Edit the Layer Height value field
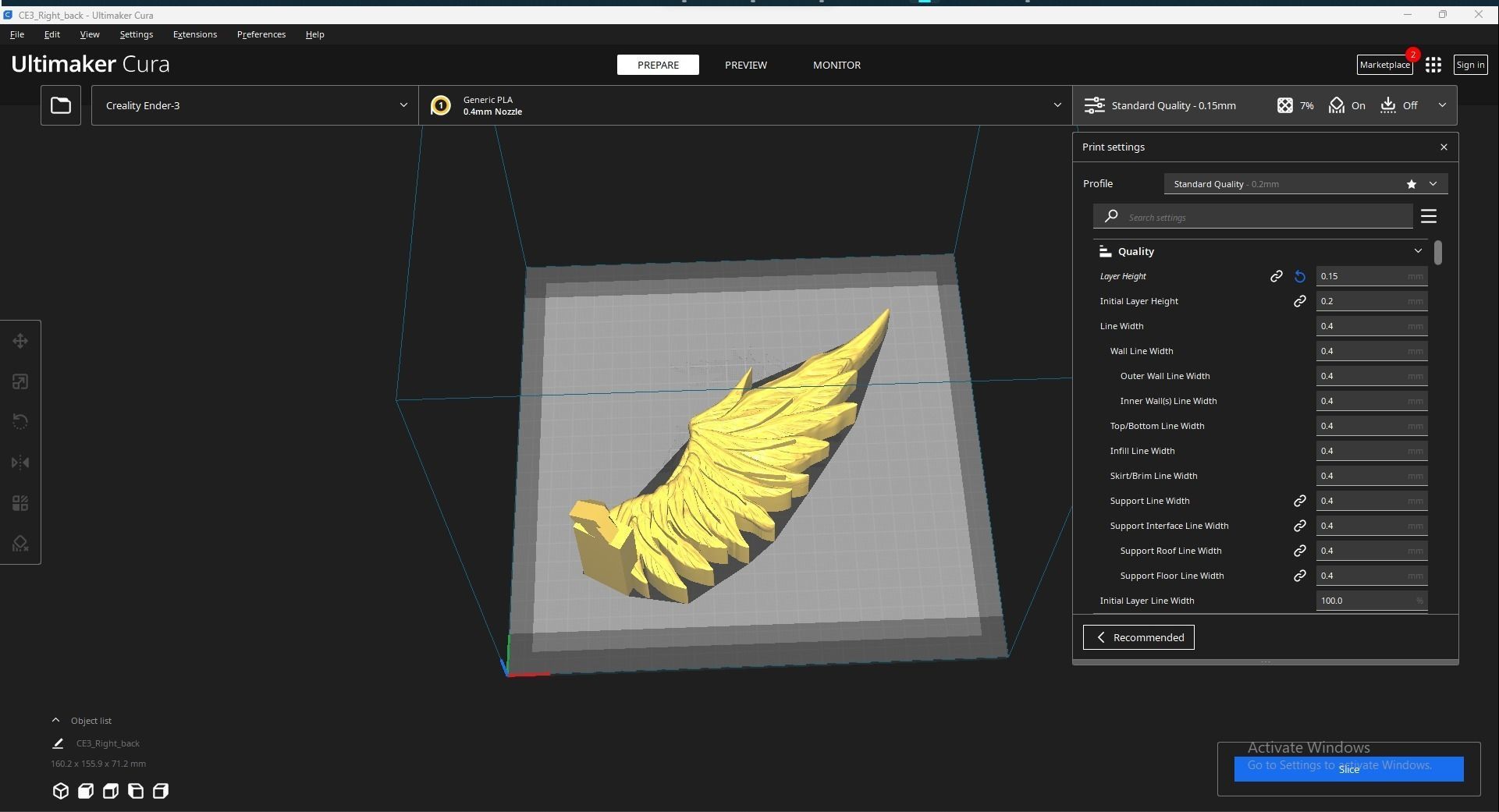 pos(1372,276)
